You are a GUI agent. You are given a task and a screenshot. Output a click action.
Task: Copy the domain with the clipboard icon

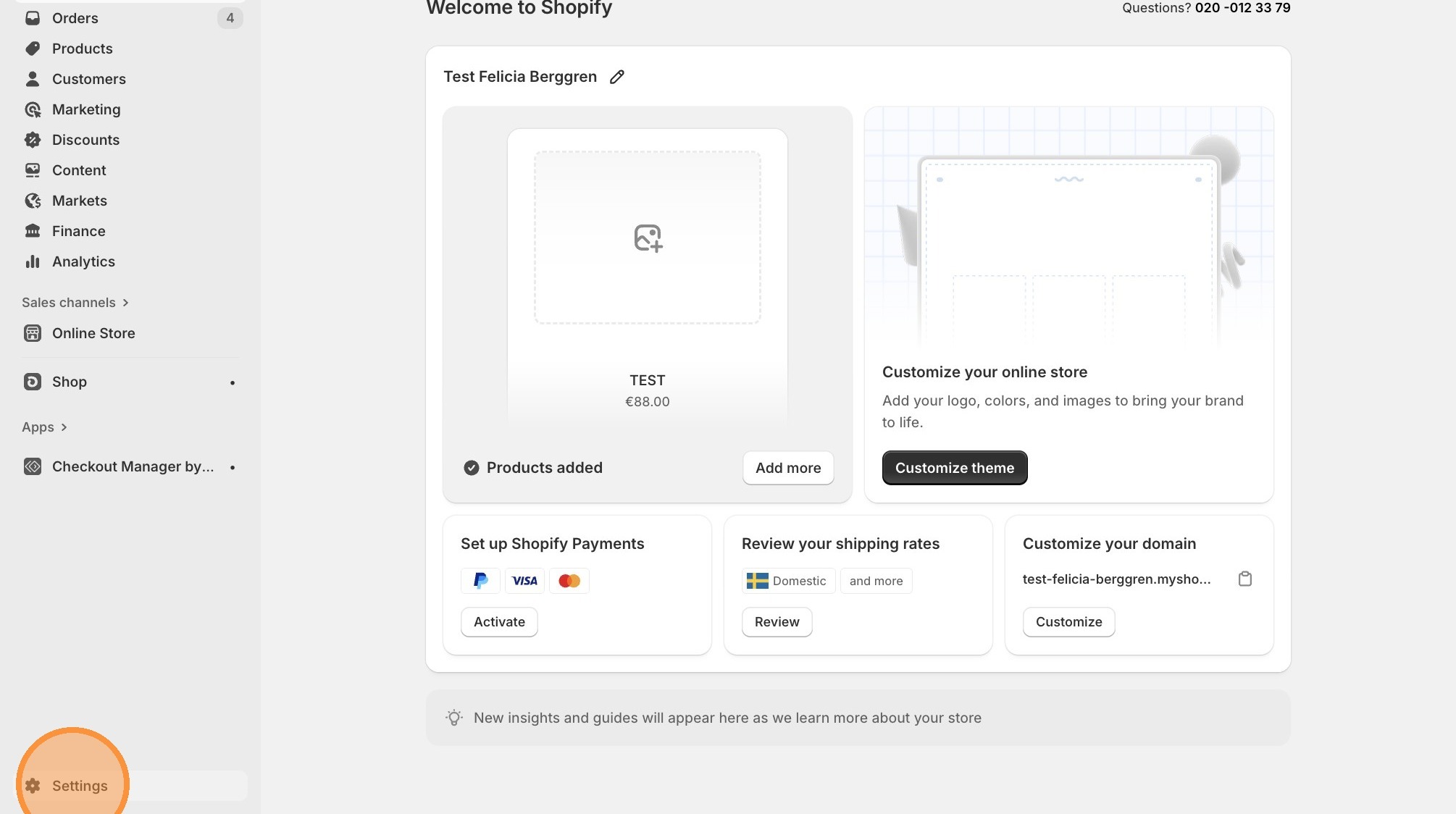click(x=1244, y=579)
